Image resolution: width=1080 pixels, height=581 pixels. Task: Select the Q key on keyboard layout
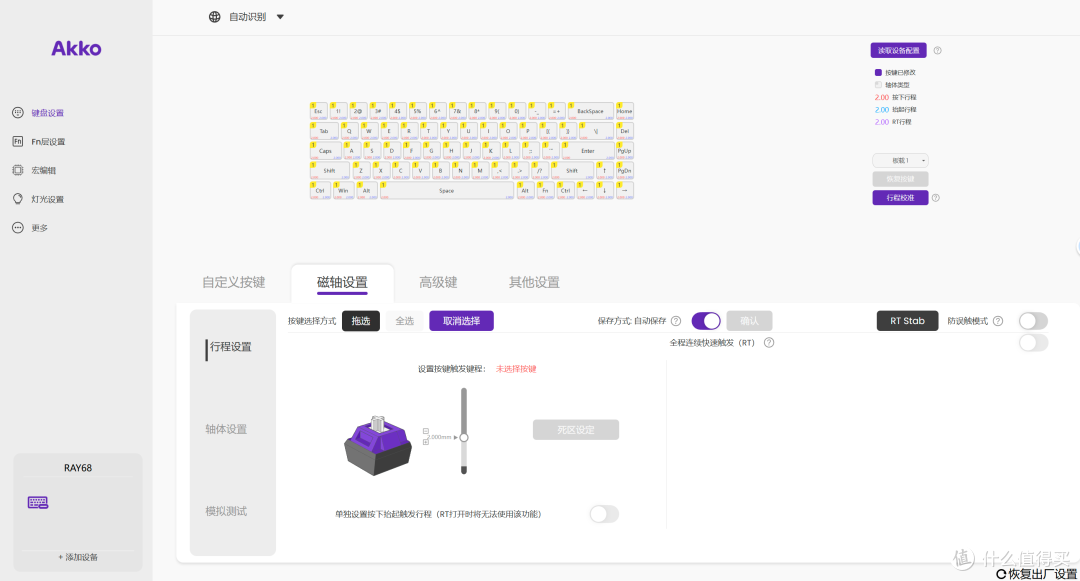tap(349, 131)
